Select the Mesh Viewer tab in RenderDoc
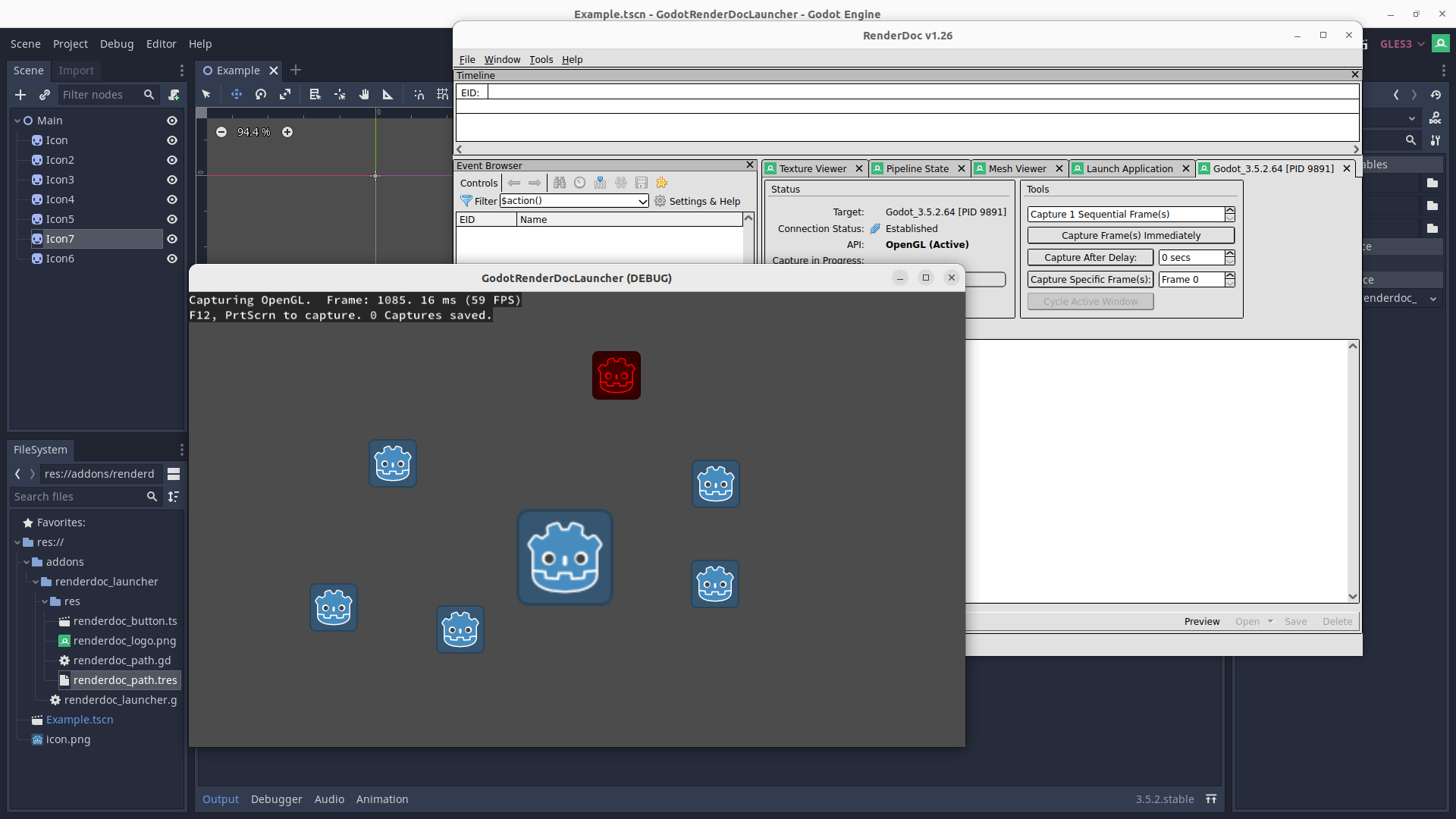Viewport: 1456px width, 819px height. coord(1016,168)
